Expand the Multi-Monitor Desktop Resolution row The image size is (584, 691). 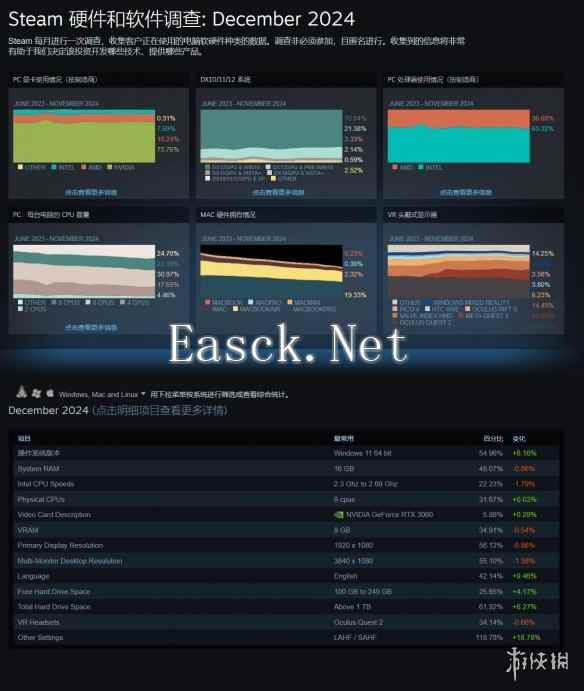(287, 561)
